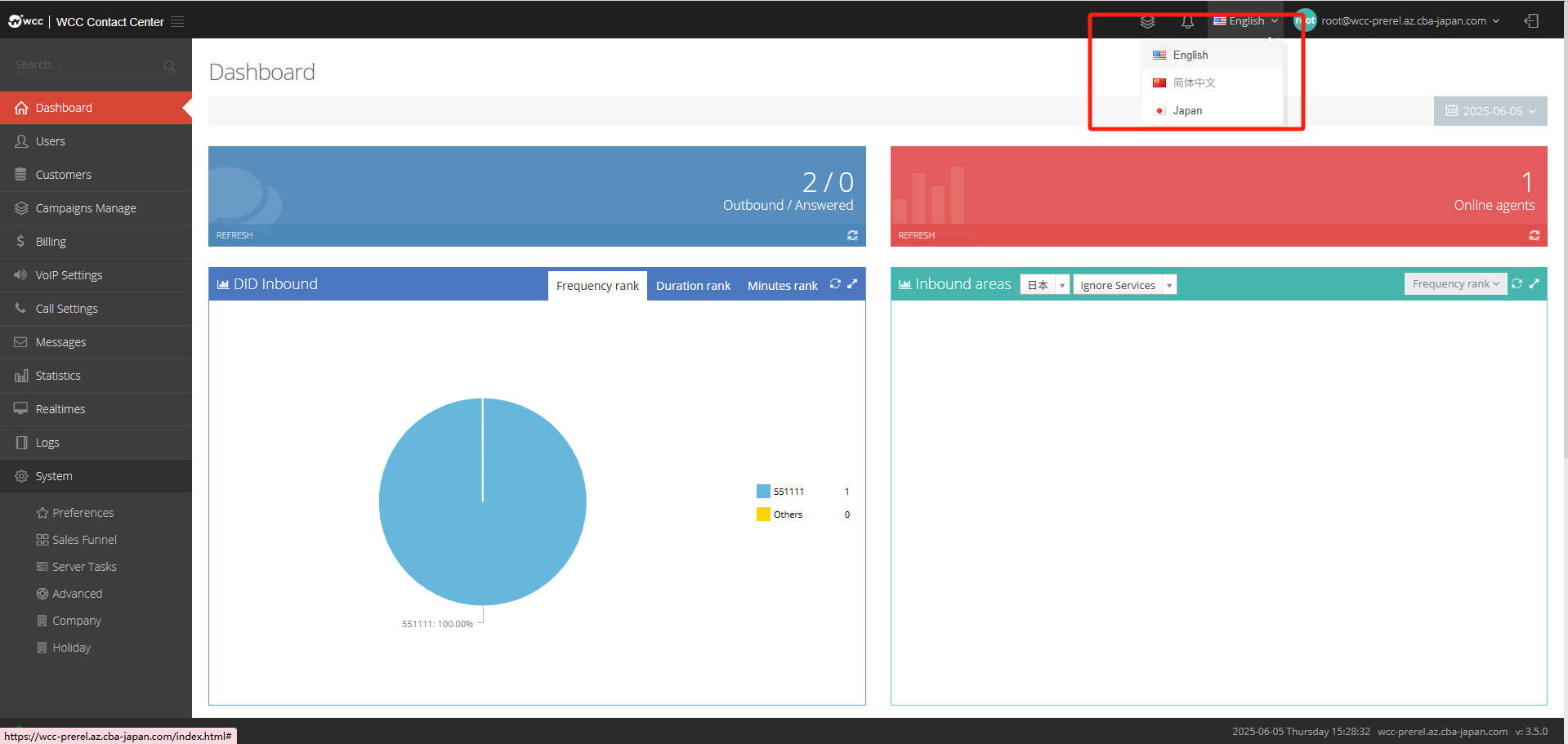
Task: Expand the DID Inbound panel fullscreen
Action: click(x=852, y=284)
